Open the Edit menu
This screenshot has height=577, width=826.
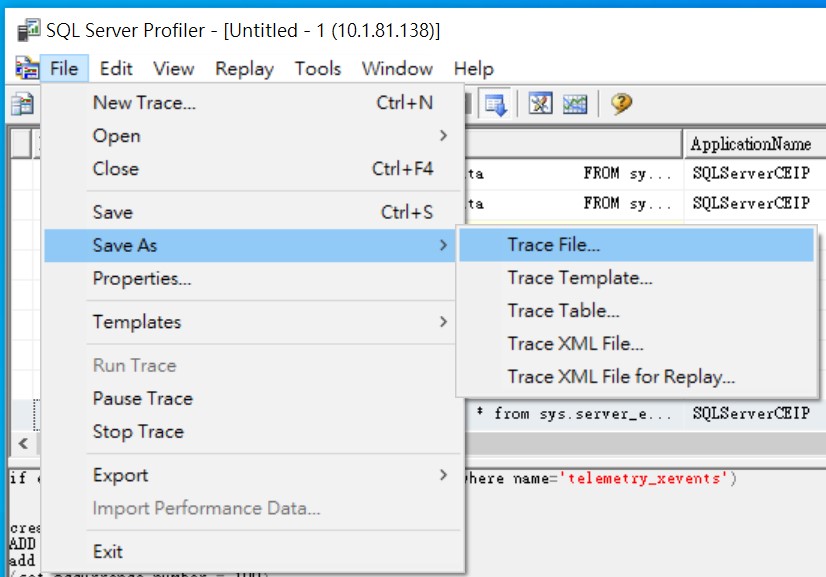pyautogui.click(x=115, y=68)
